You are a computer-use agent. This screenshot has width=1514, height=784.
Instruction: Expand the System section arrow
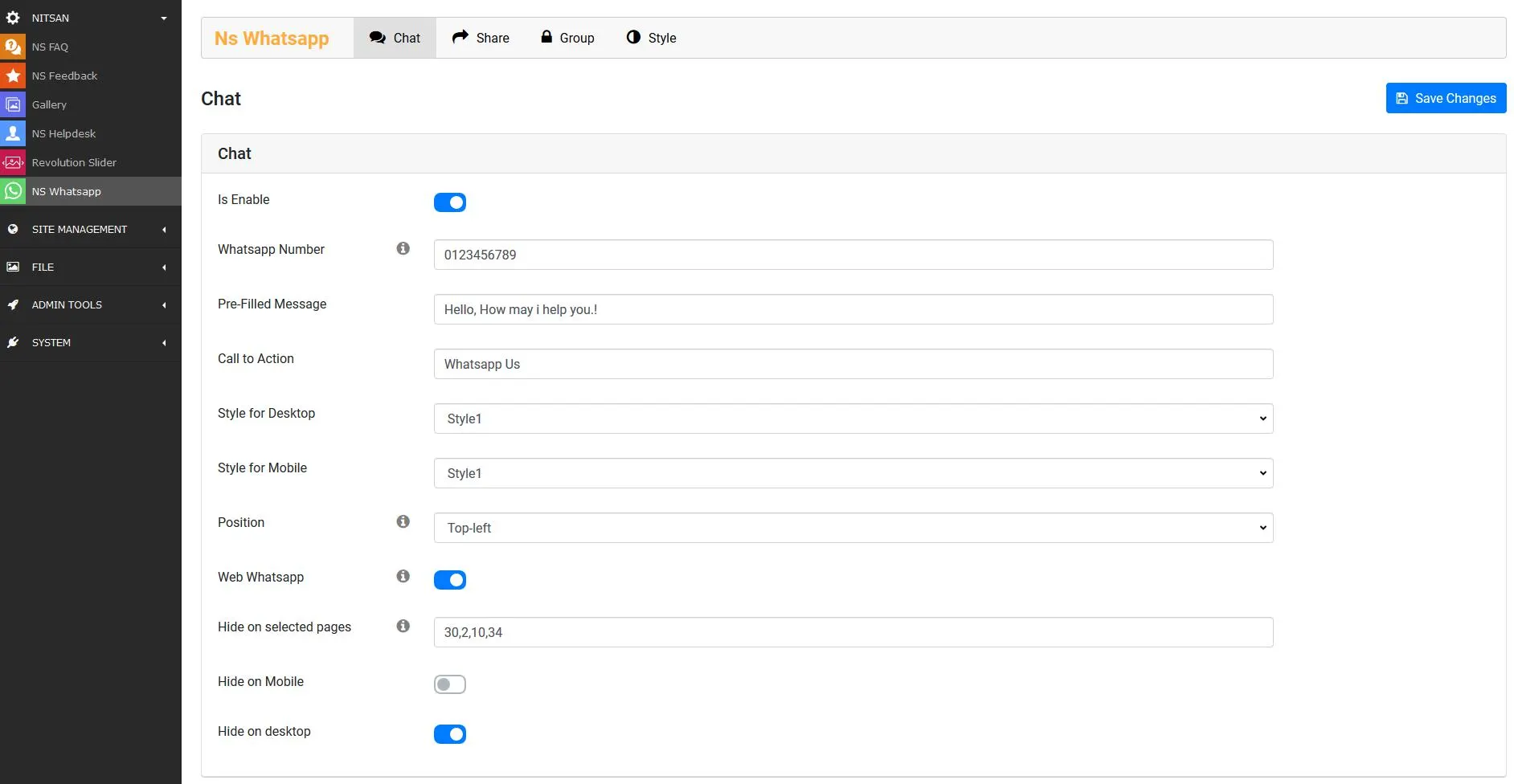click(x=164, y=342)
